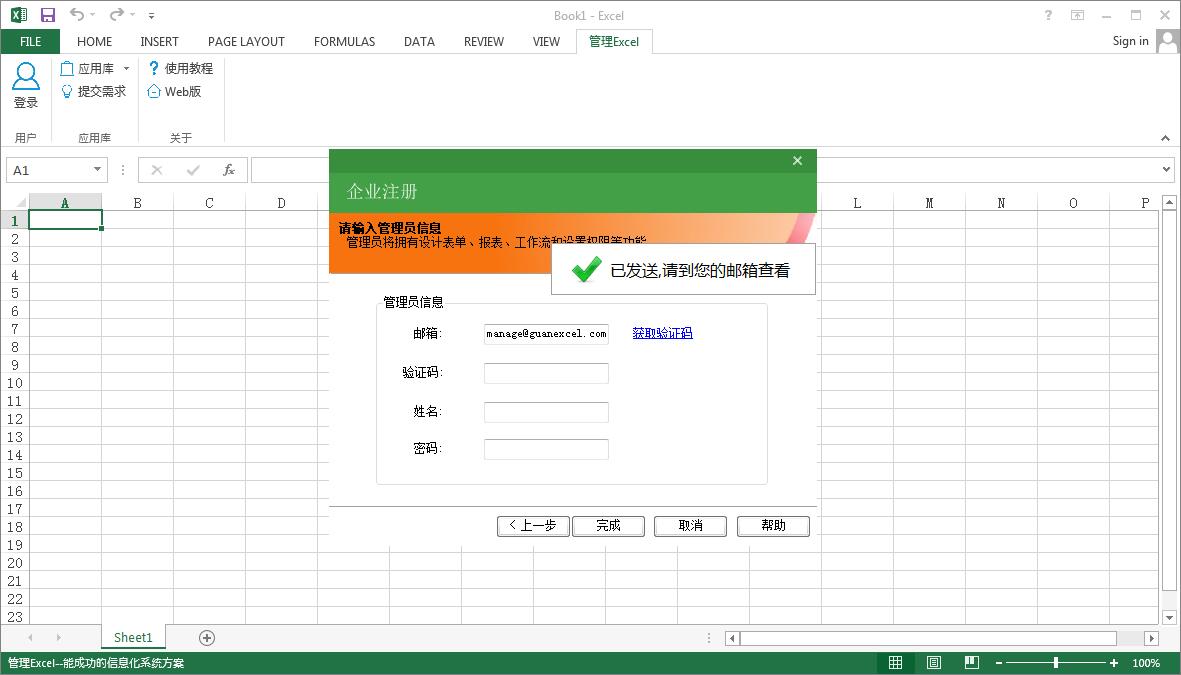Collapse the ribbon using the chevron
Image resolution: width=1181 pixels, height=675 pixels.
pos(1165,138)
